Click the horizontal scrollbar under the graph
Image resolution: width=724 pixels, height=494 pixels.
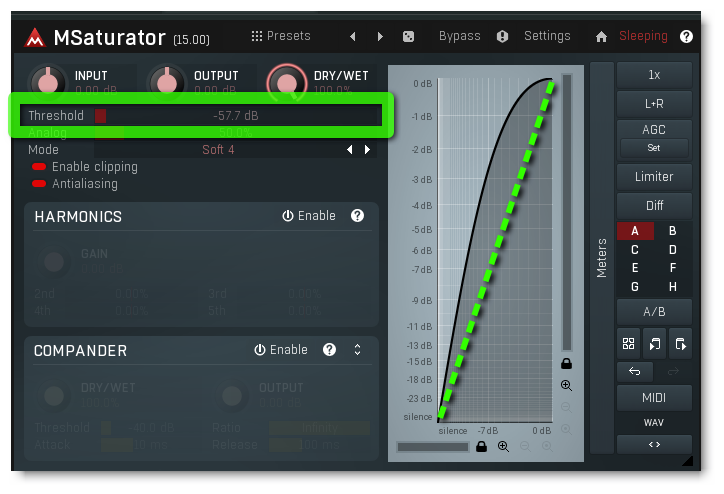click(433, 447)
